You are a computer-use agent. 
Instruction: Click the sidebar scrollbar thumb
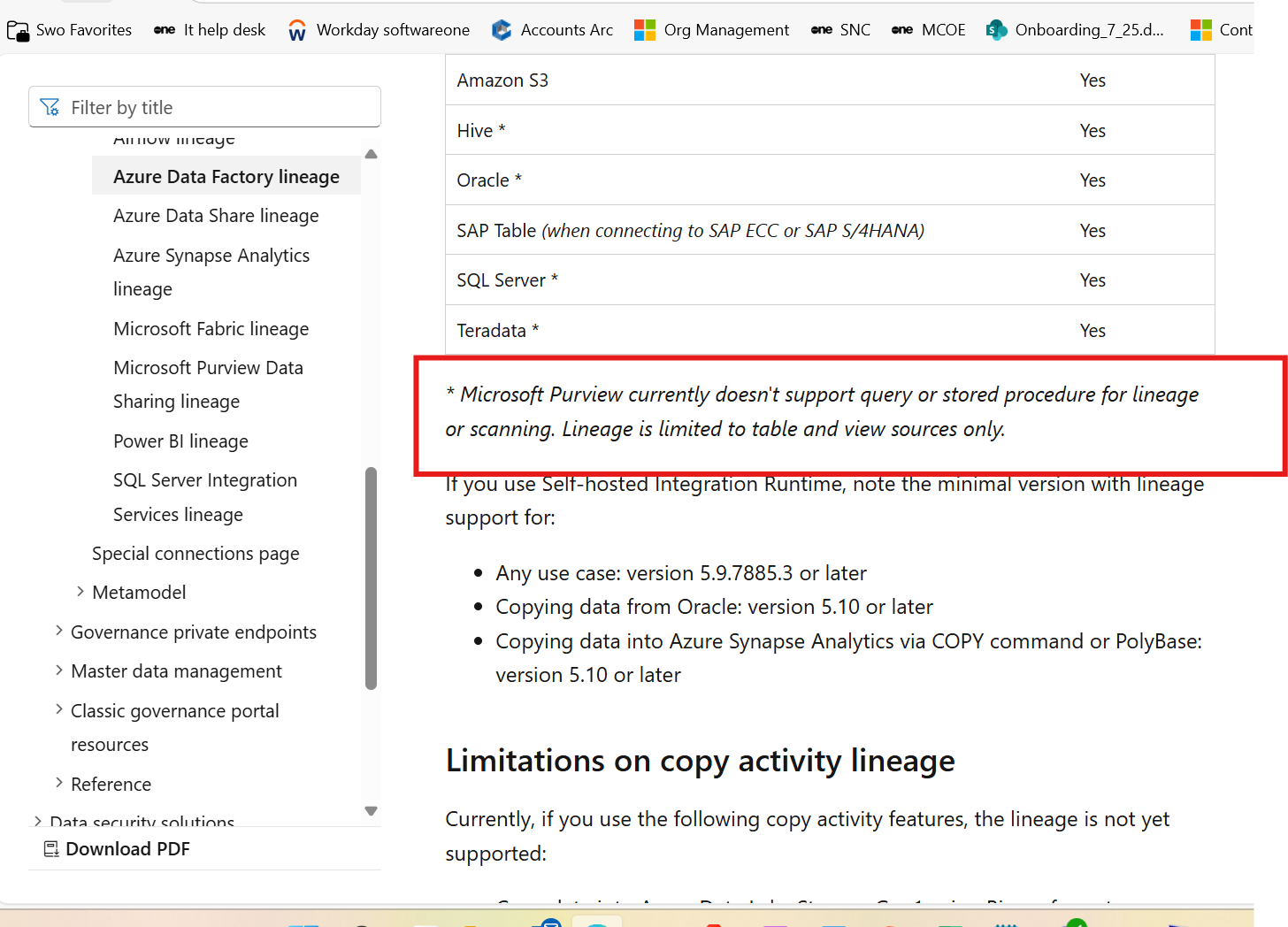pyautogui.click(x=372, y=578)
